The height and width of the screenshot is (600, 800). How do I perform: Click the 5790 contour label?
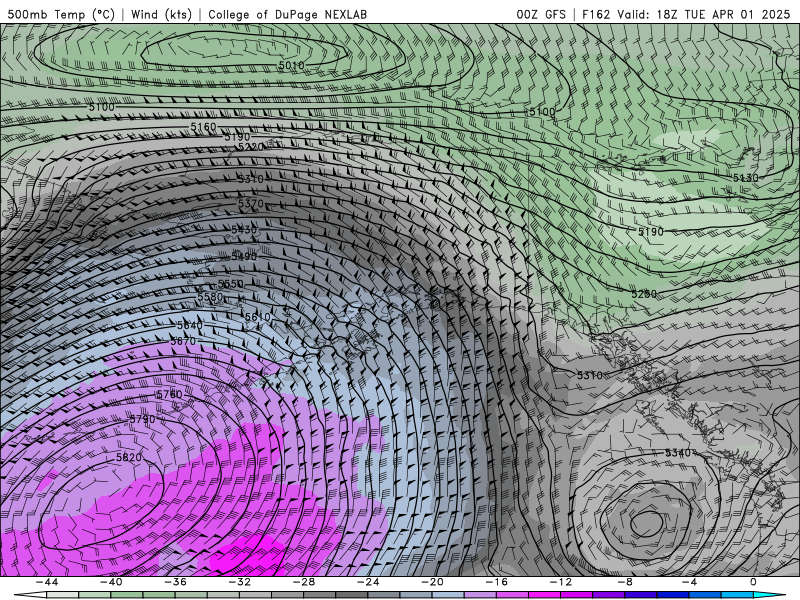click(x=142, y=419)
